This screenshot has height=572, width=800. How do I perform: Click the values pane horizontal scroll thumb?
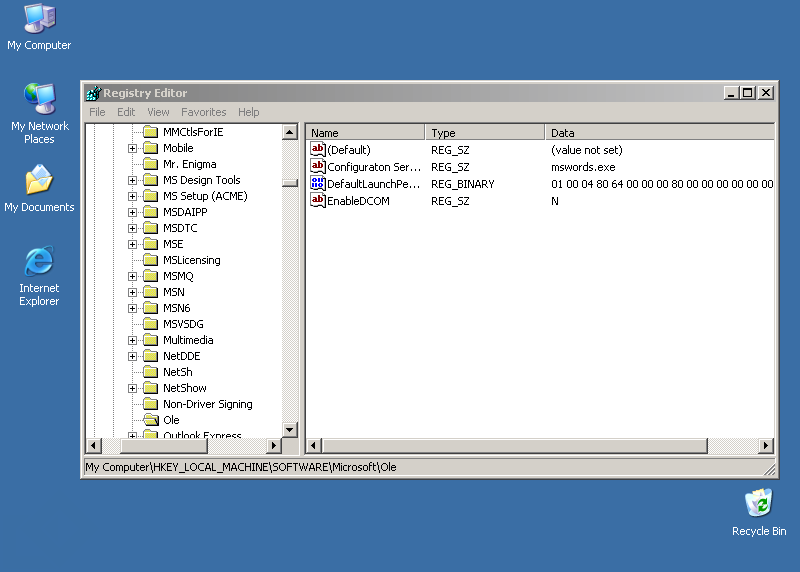pyautogui.click(x=515, y=445)
